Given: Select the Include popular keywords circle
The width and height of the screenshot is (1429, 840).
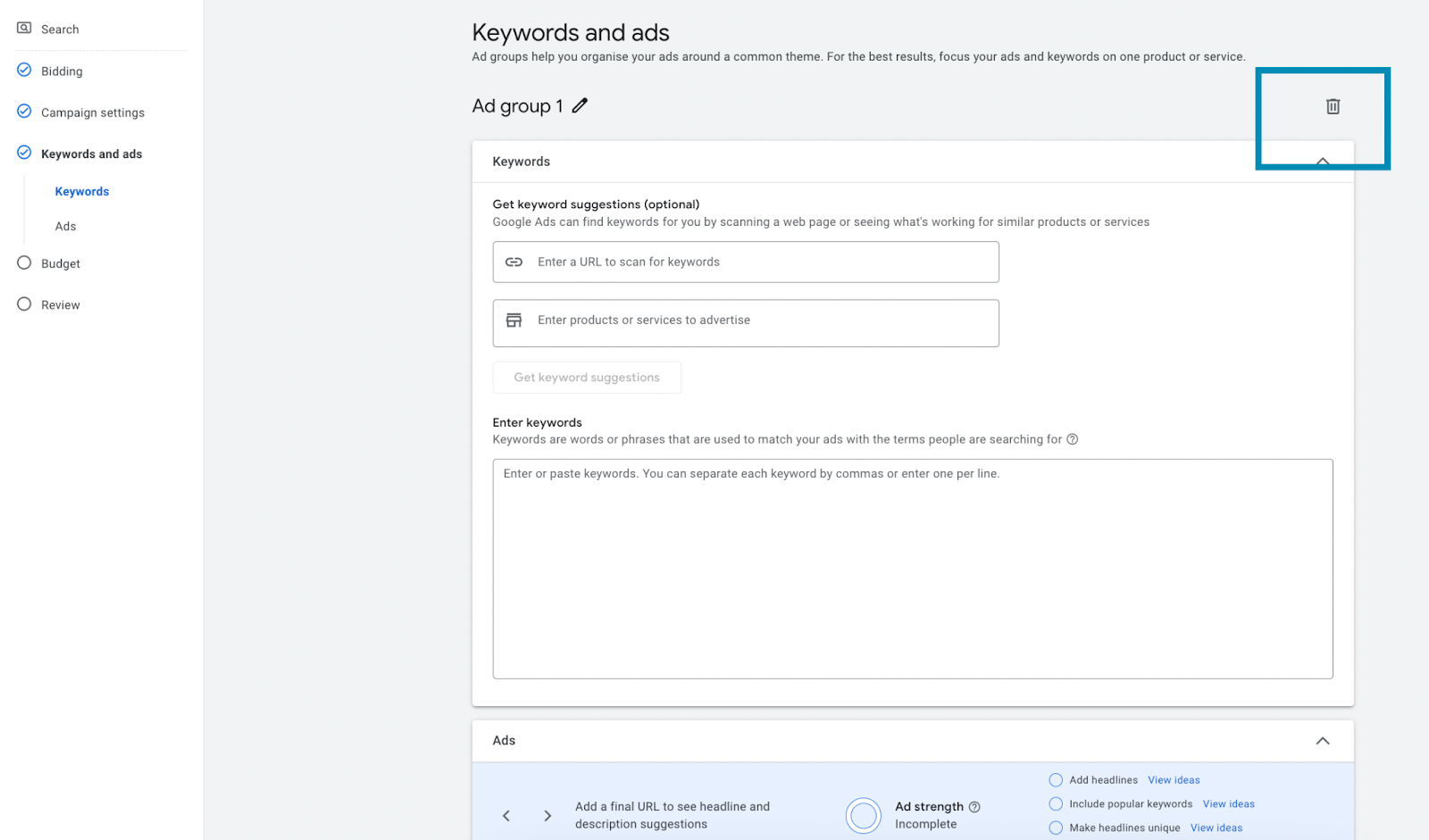Looking at the screenshot, I should point(1056,804).
